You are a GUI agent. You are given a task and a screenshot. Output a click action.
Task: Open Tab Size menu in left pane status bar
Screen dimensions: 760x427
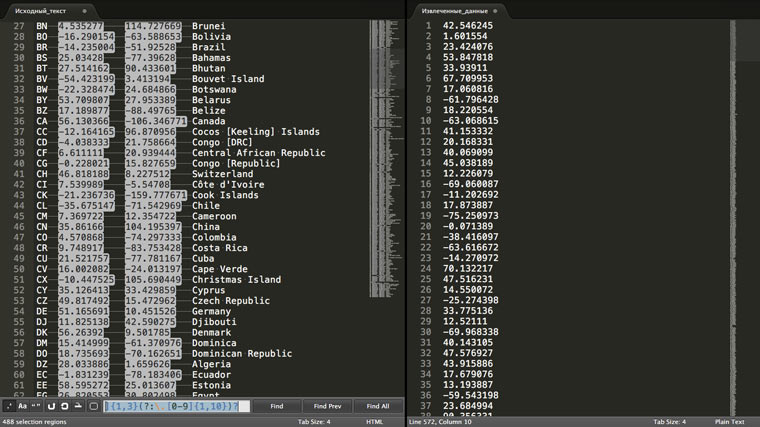pos(314,422)
